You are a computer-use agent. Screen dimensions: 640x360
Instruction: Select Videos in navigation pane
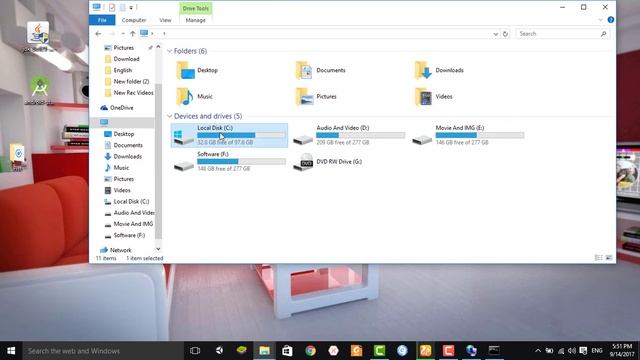pyautogui.click(x=122, y=190)
